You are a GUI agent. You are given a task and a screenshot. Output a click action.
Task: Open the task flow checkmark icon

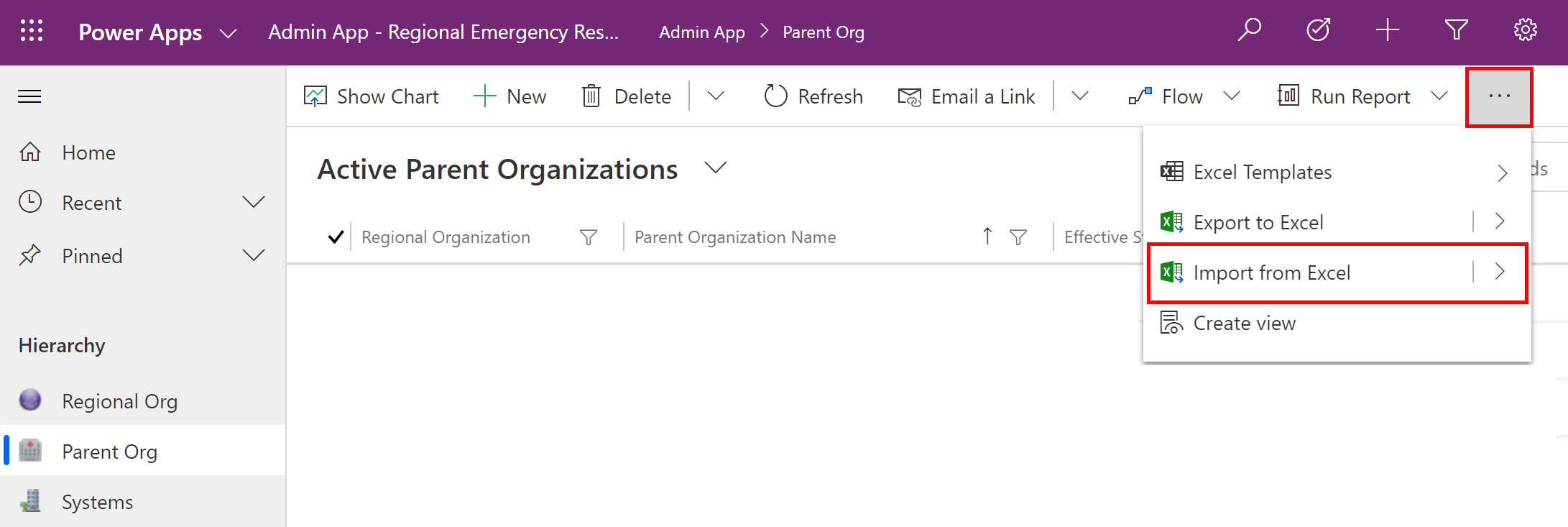[x=1318, y=31]
